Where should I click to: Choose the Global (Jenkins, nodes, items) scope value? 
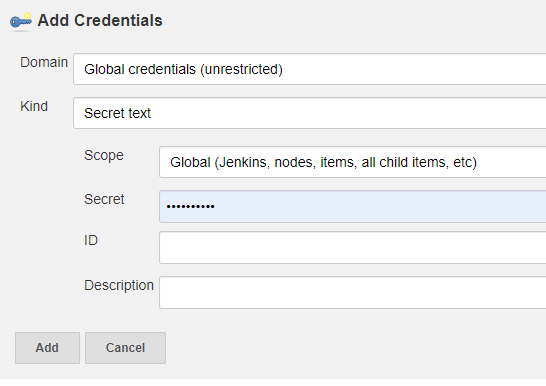coord(323,163)
